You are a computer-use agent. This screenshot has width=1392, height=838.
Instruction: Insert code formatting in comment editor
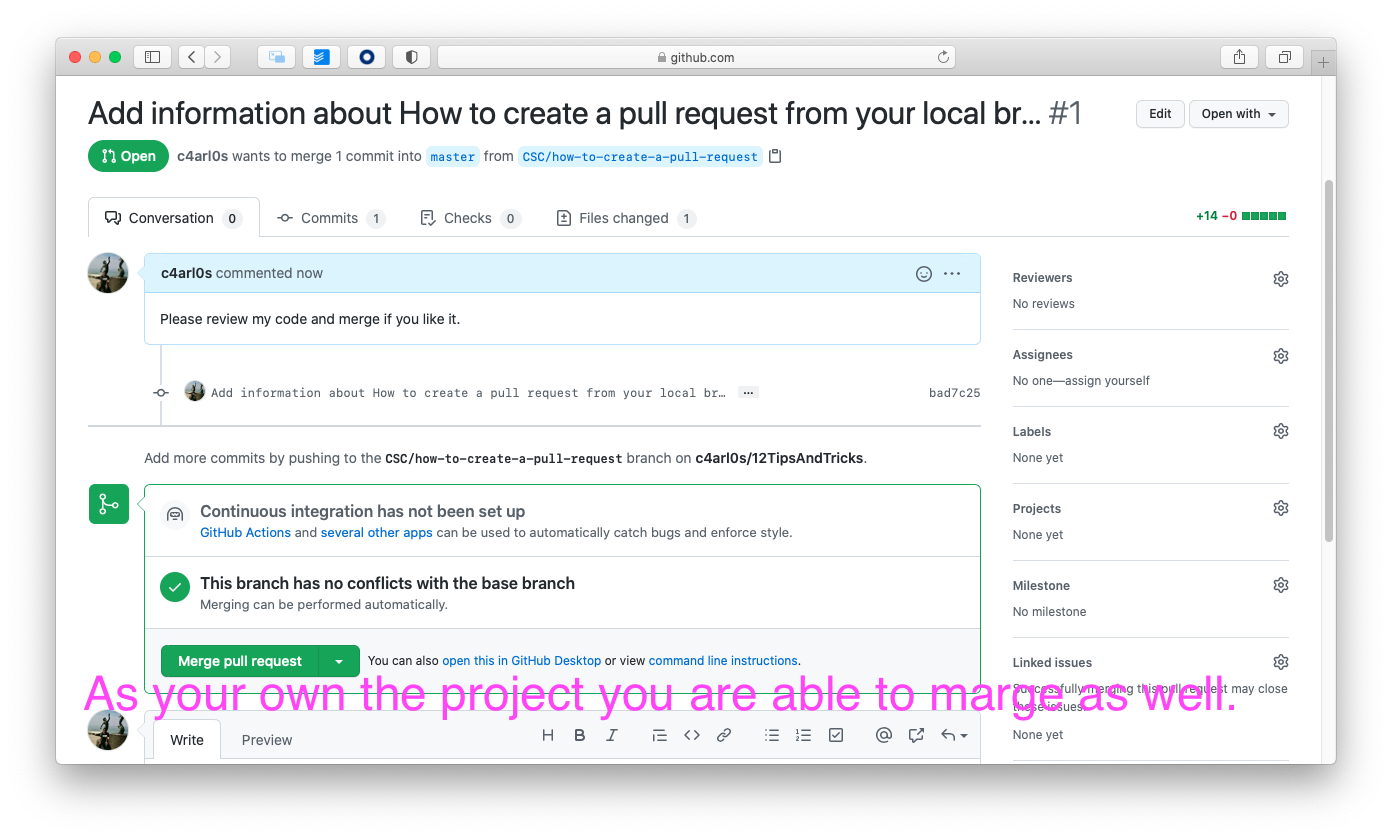[691, 735]
